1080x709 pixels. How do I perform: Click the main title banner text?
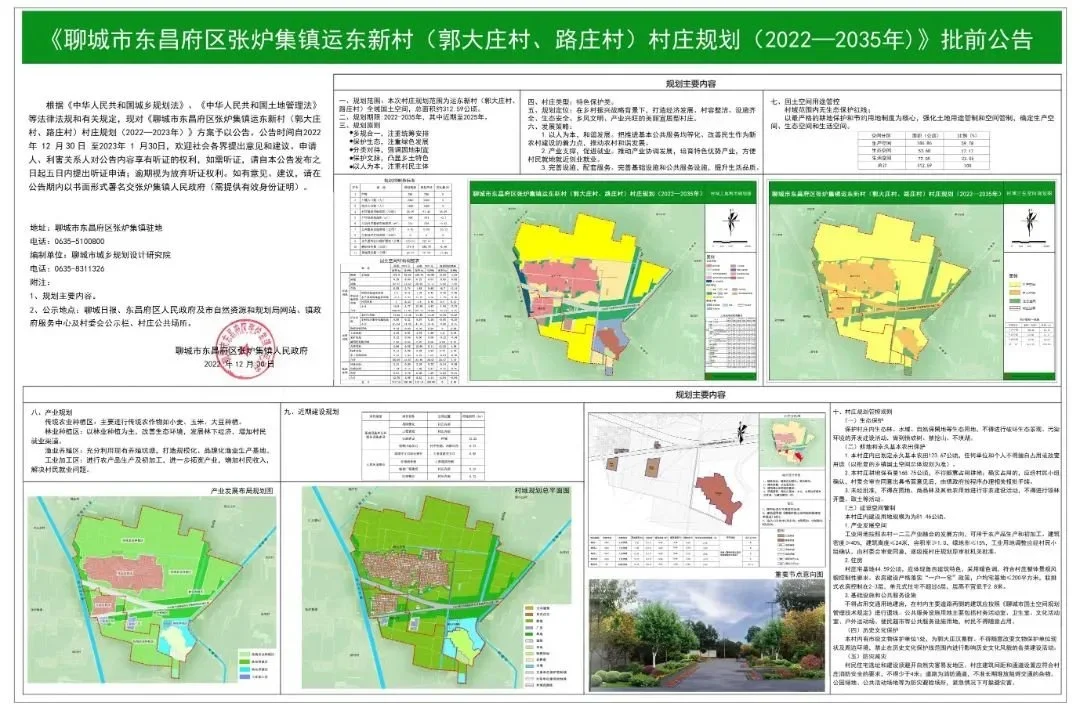pyautogui.click(x=540, y=39)
